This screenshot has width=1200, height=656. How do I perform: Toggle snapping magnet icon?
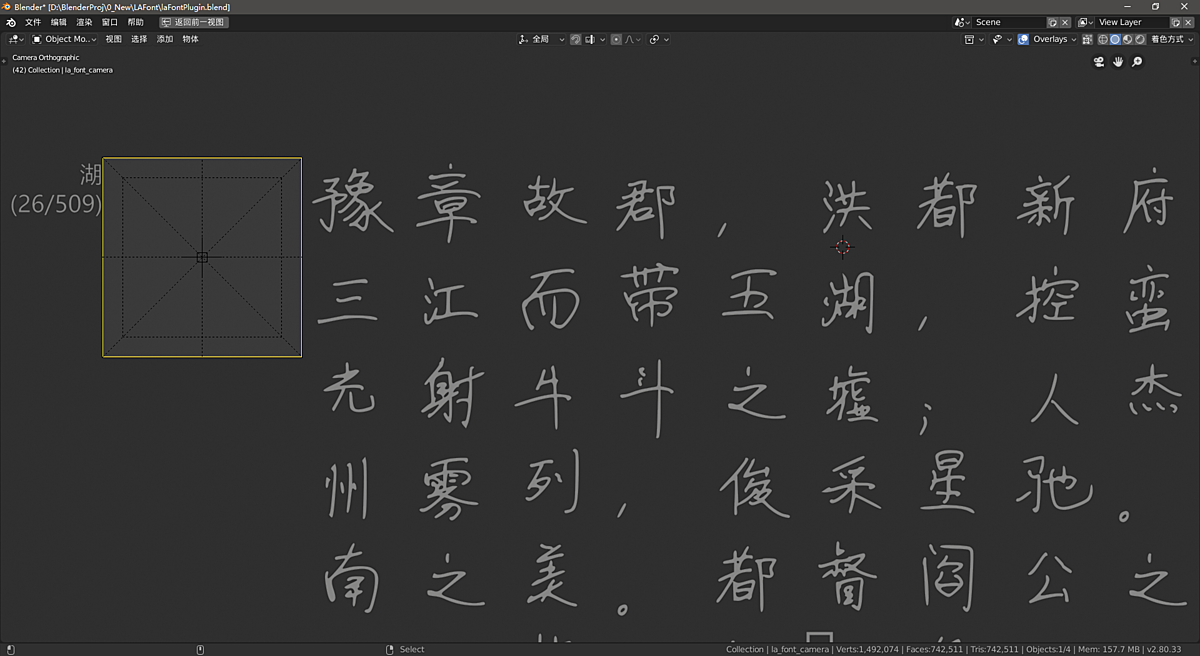pos(576,39)
